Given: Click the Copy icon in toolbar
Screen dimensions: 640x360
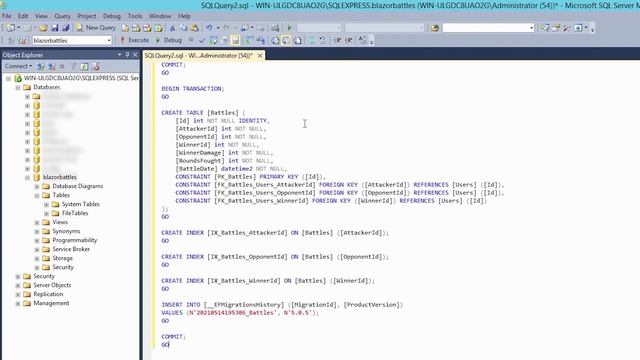Looking at the screenshot, I should [184, 28].
